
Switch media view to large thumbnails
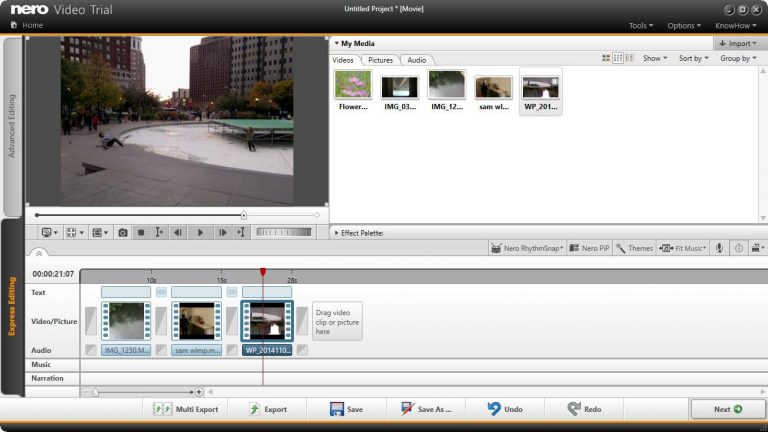[x=607, y=59]
